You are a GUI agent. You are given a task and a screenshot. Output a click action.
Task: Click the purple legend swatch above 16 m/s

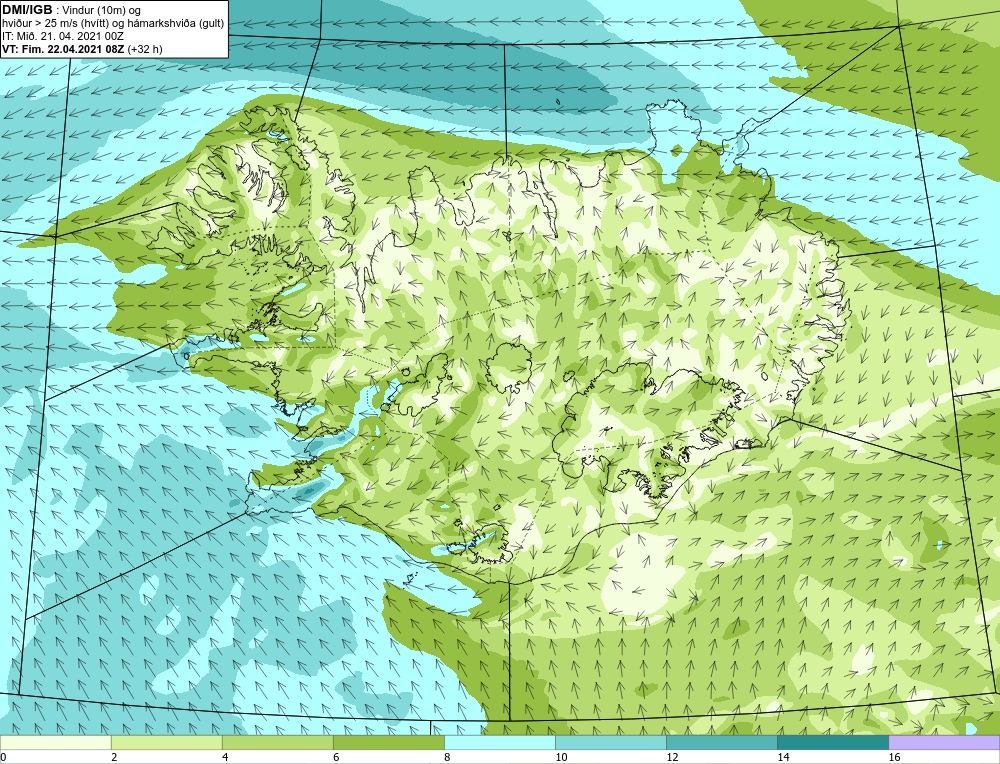coord(944,742)
